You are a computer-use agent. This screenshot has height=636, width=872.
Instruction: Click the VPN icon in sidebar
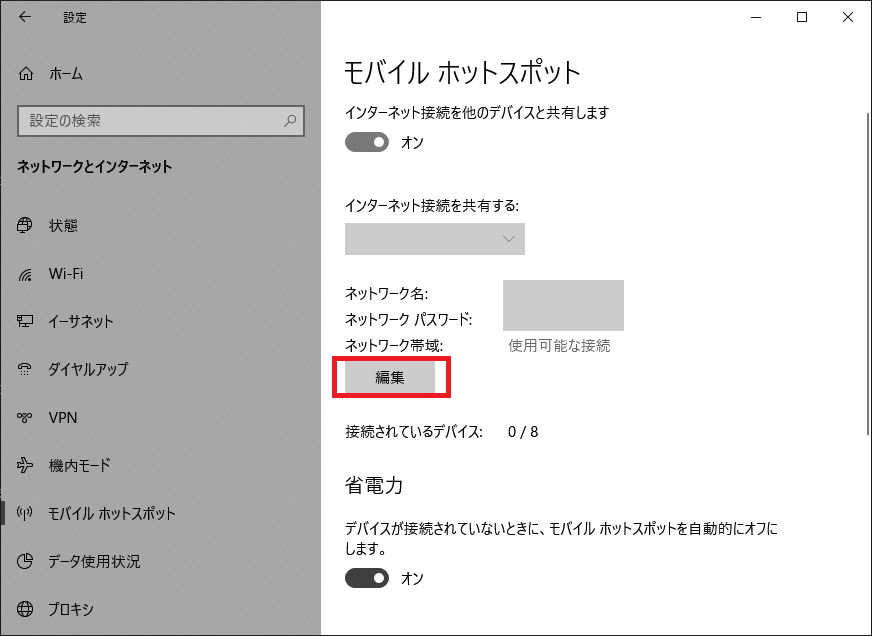(26, 418)
